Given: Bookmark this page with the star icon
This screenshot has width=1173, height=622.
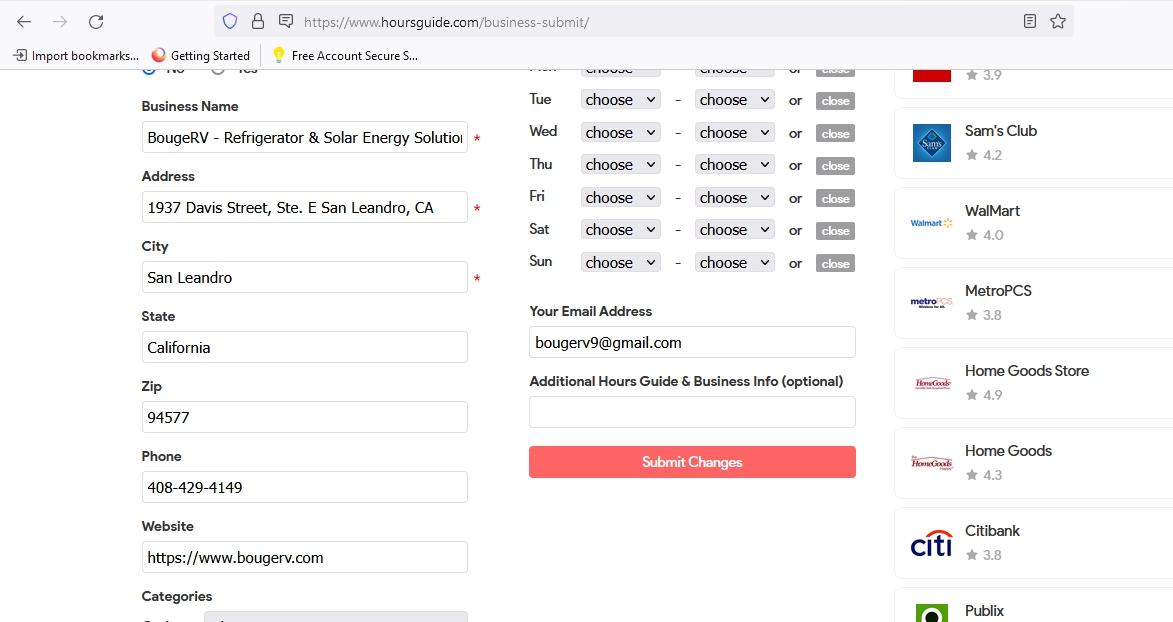Looking at the screenshot, I should point(1058,21).
